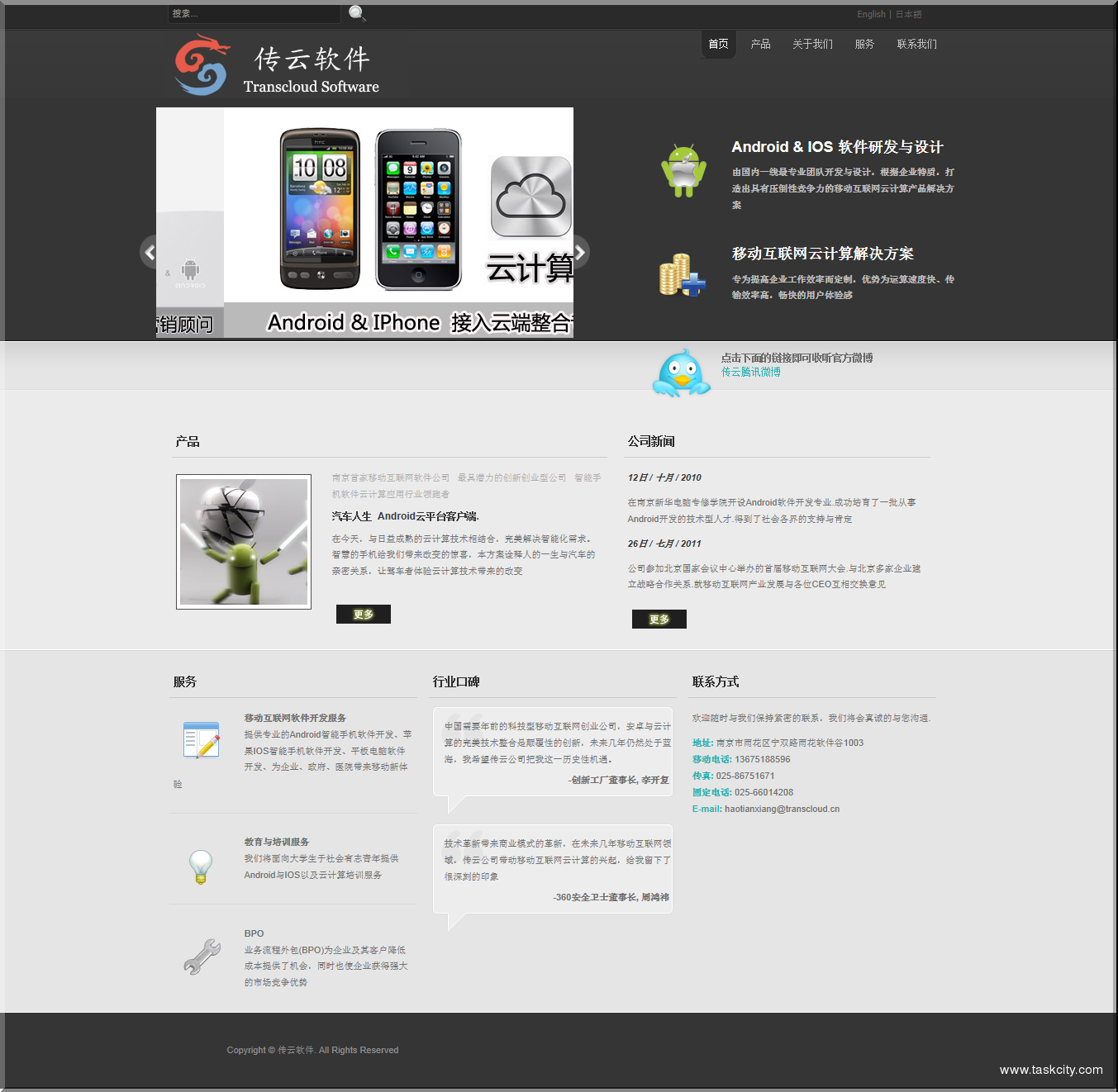Click the 产品 section heading
Image resolution: width=1118 pixels, height=1092 pixels.
188,441
